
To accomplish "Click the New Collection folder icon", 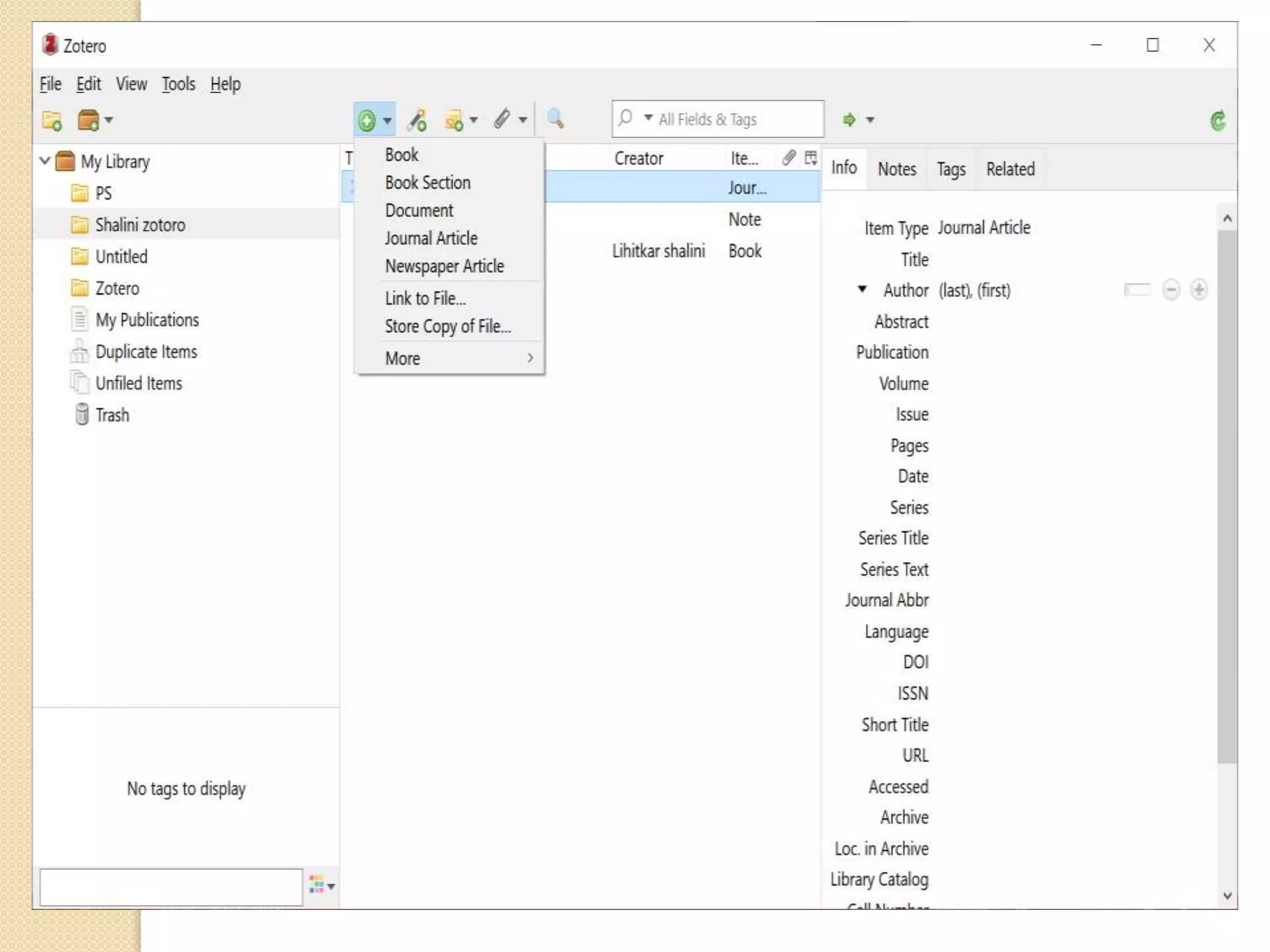I will click(52, 120).
